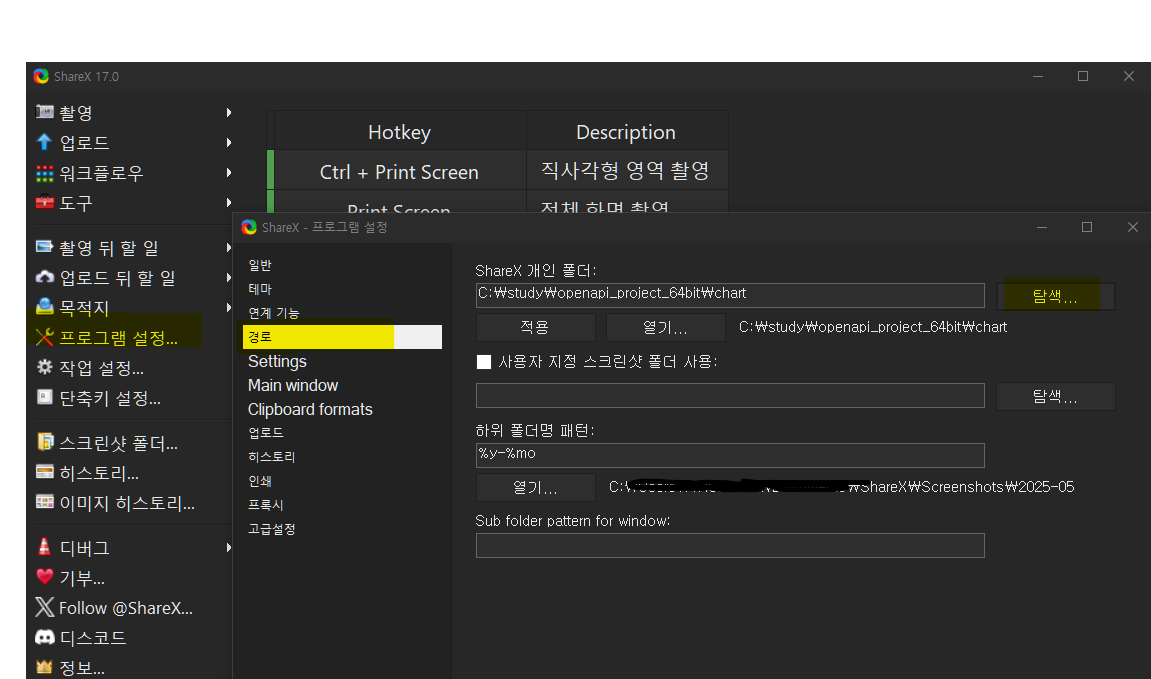Click the 이미지 히스토리 icon
This screenshot has height=679, width=1151.
pyautogui.click(x=45, y=502)
